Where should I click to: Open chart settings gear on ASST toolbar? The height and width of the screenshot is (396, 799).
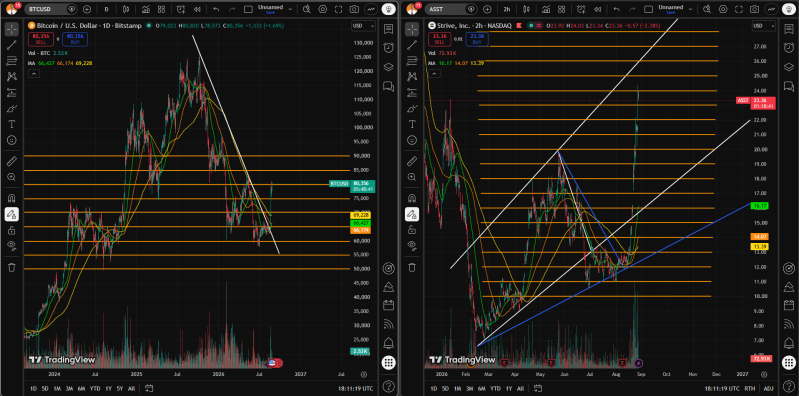click(x=723, y=9)
